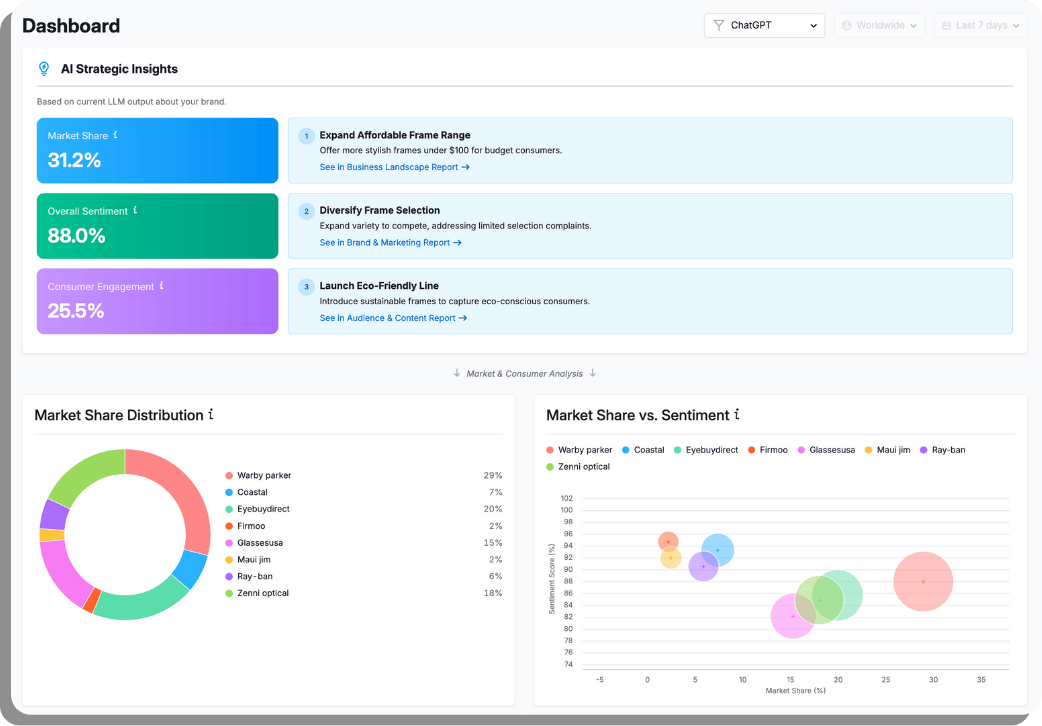Click info icon next to Market Share Distribution
Viewport: 1042px width, 726px height.
pyautogui.click(x=211, y=415)
